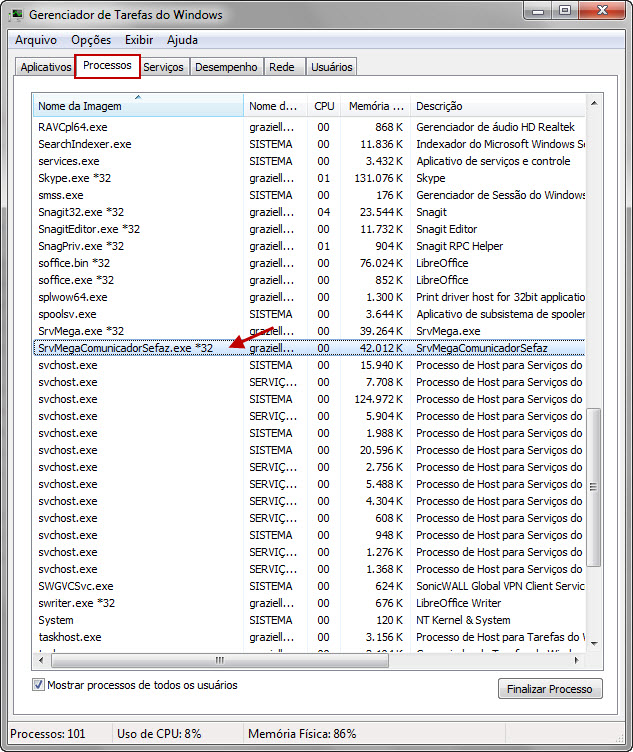Switch to the Aplicativos tab

coord(45,67)
